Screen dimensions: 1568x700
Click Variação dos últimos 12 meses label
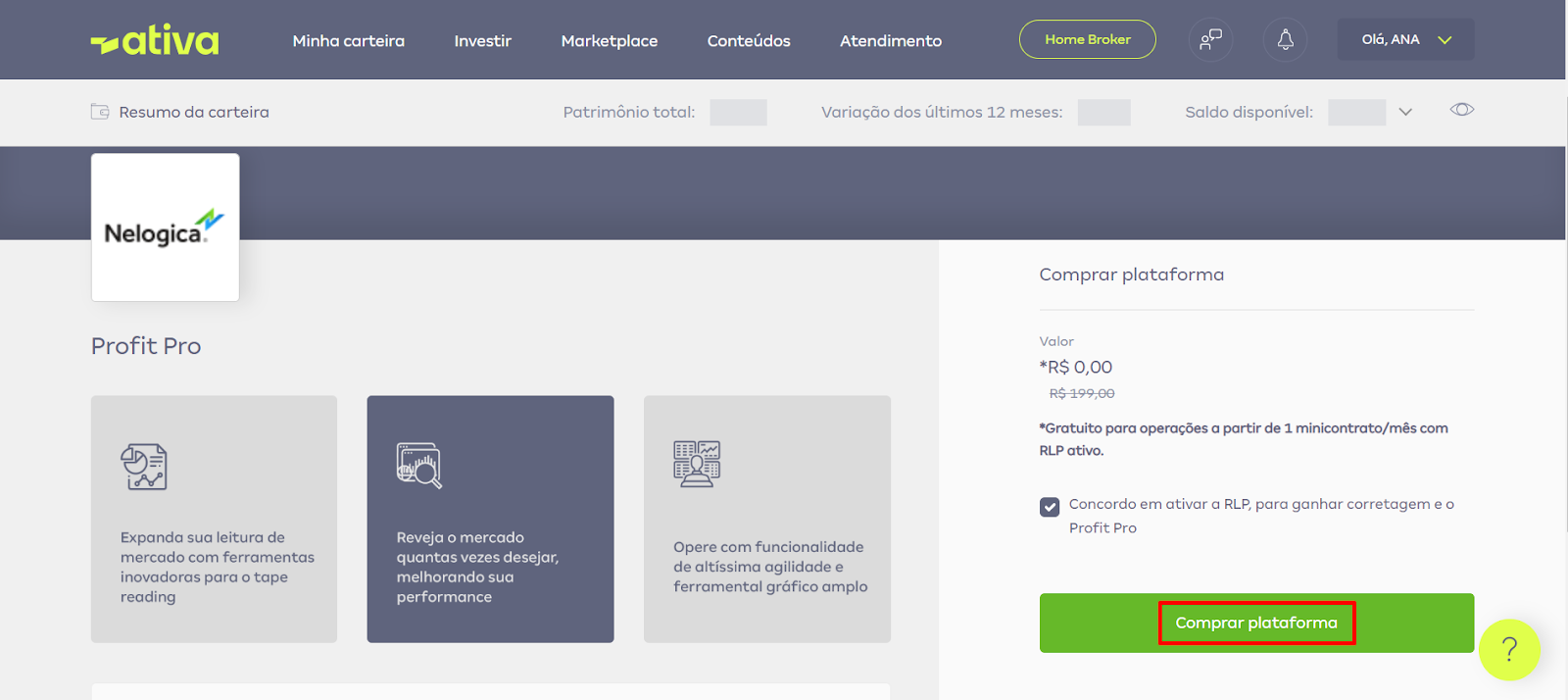[942, 112]
